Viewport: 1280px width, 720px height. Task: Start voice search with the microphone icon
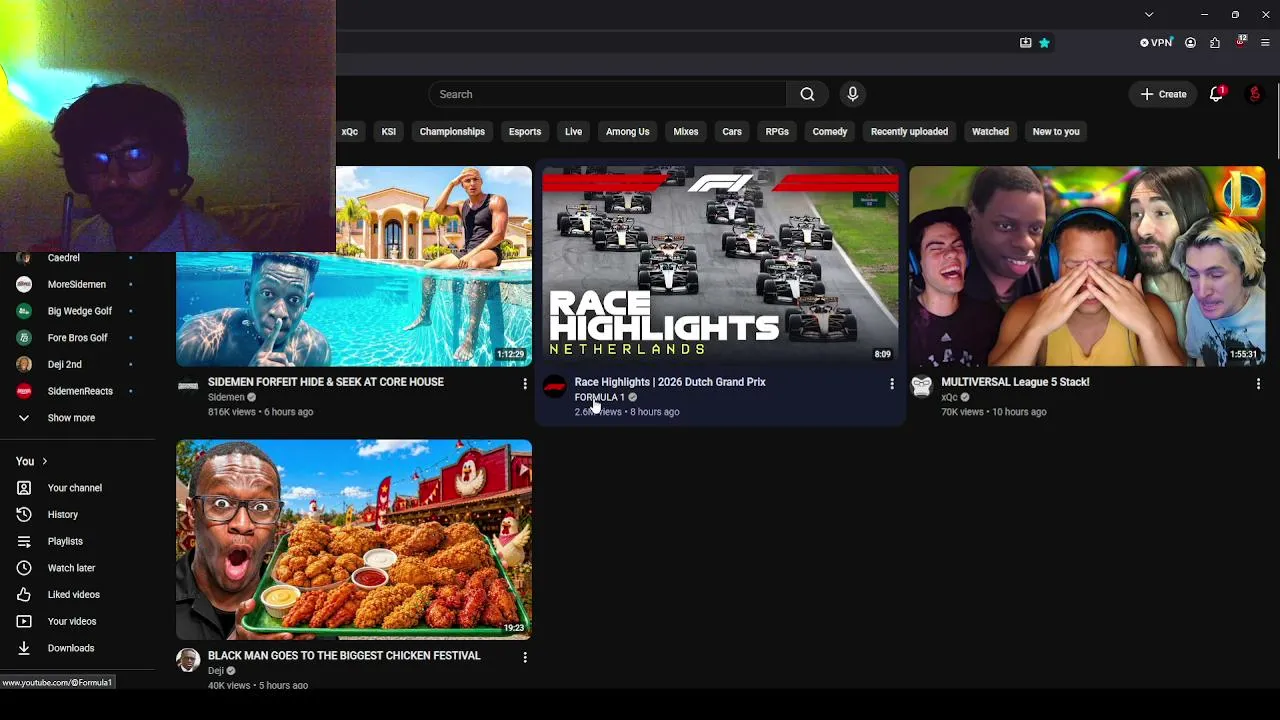(x=852, y=94)
